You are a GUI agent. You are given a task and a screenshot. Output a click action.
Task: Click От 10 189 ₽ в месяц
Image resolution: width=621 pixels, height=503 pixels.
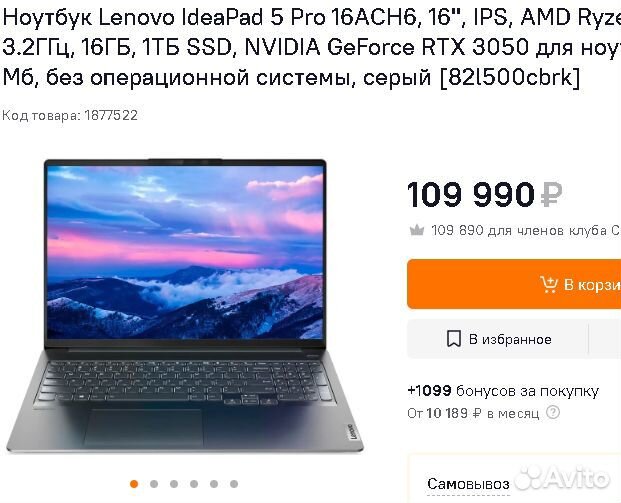coord(473,413)
